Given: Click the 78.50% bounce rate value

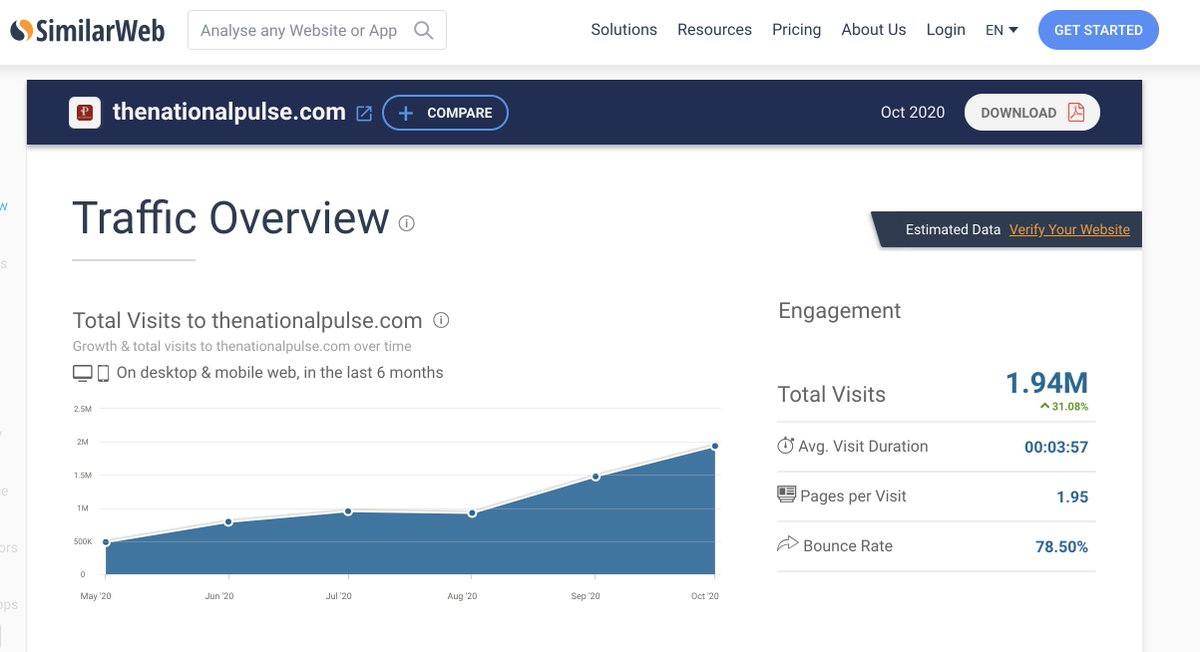Looking at the screenshot, I should pos(1061,547).
